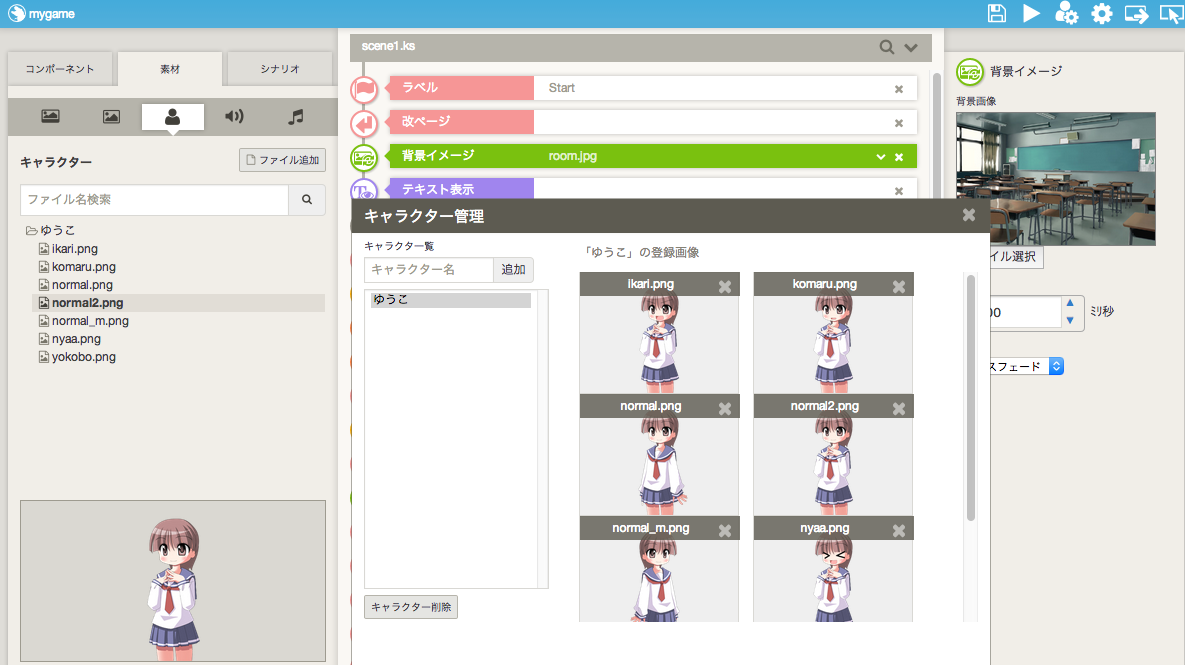Select the sound effects speaker icon
Screen dimensions: 1185x665
(234, 116)
